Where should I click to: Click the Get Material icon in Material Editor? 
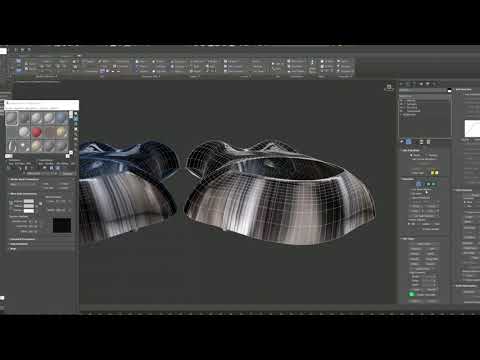9,169
